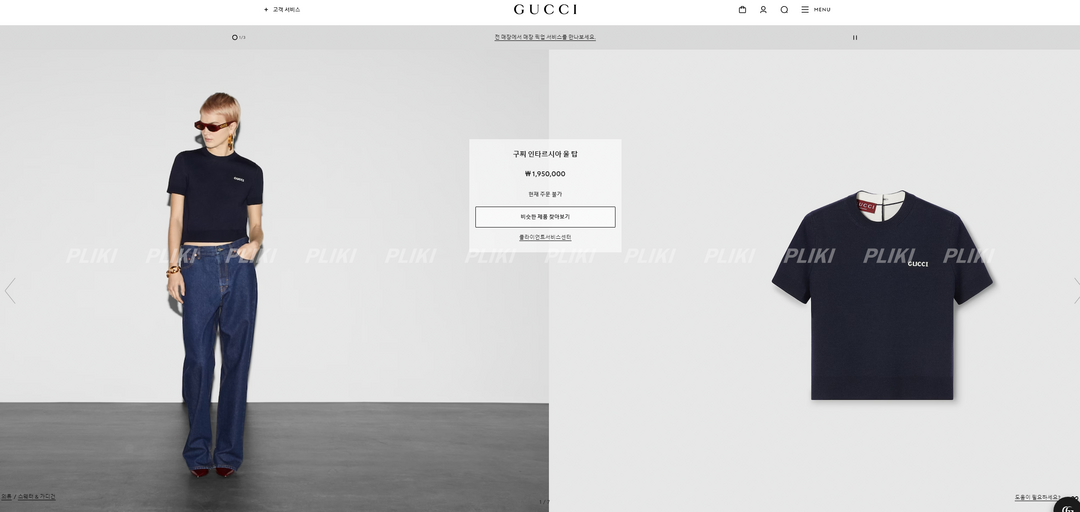Click the 도움이 필요하세요 help link

[x=1038, y=497]
